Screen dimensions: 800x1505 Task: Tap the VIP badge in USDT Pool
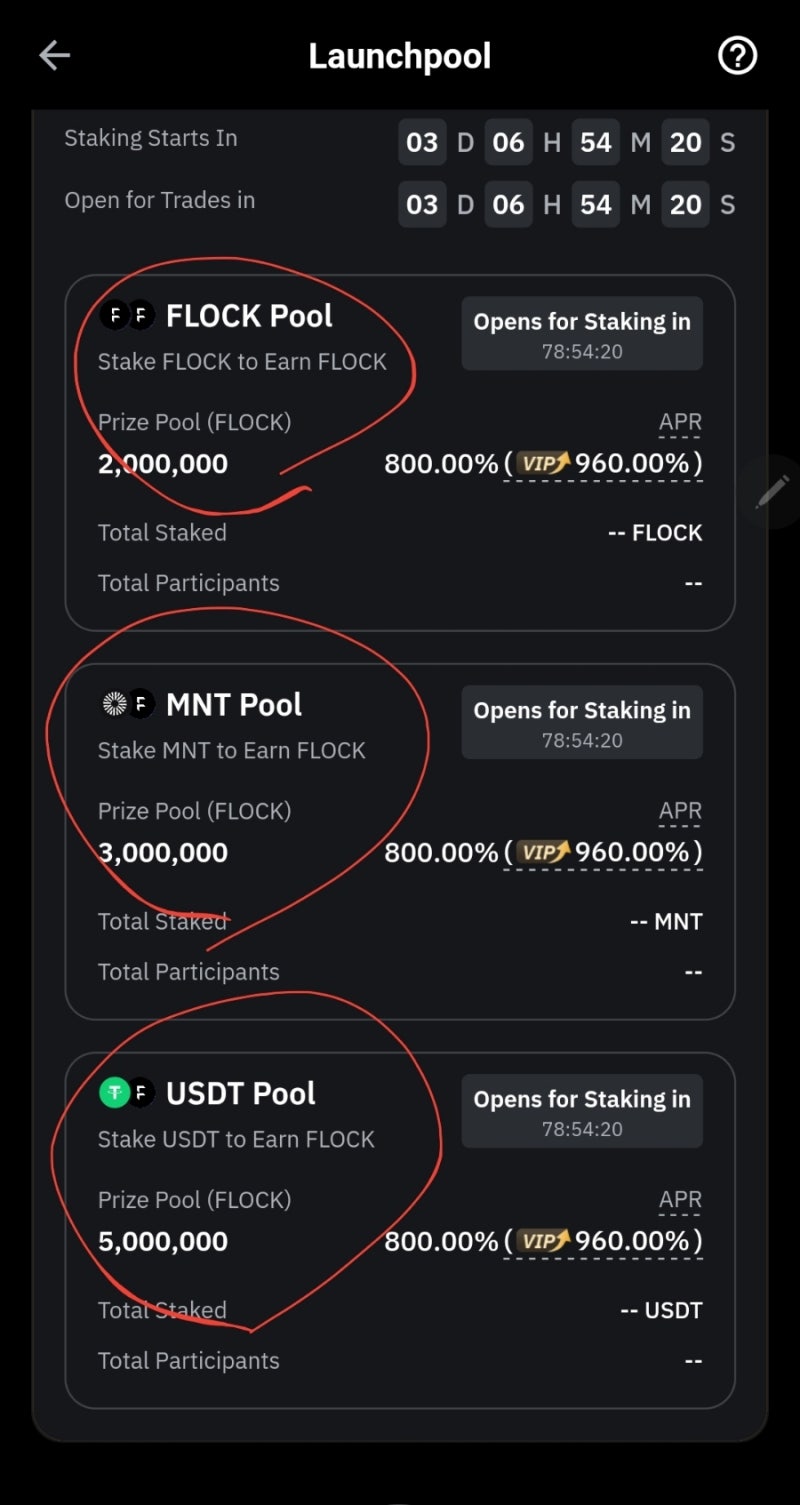point(545,1241)
